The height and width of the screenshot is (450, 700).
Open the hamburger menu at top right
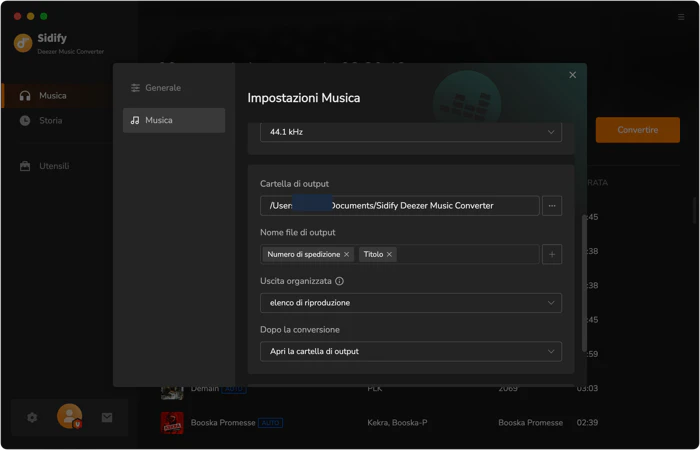click(x=681, y=17)
